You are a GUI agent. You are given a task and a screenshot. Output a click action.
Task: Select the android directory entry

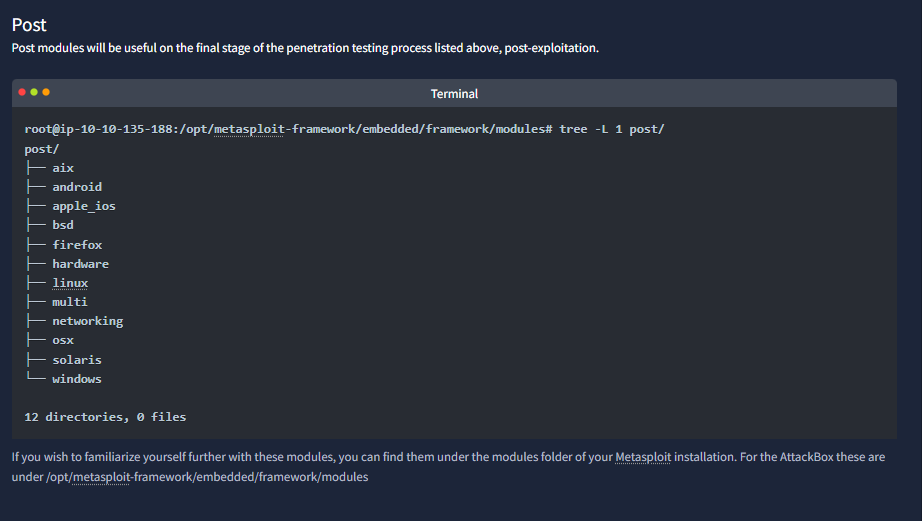[x=77, y=187]
